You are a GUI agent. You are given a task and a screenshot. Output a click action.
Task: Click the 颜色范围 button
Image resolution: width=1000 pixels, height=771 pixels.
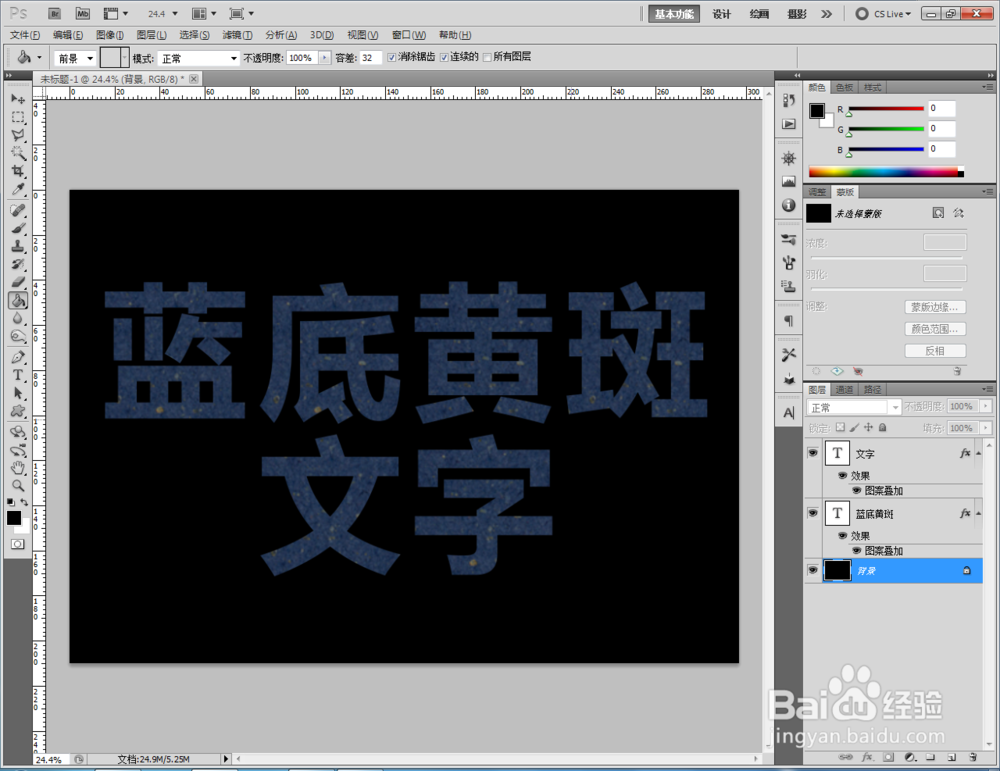(x=935, y=329)
